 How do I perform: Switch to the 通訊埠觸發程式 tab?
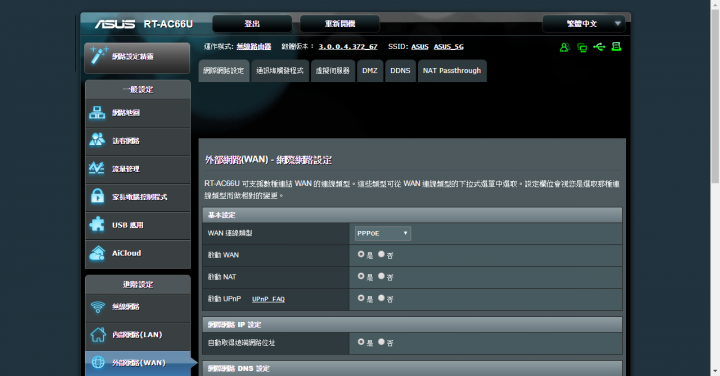[x=280, y=71]
